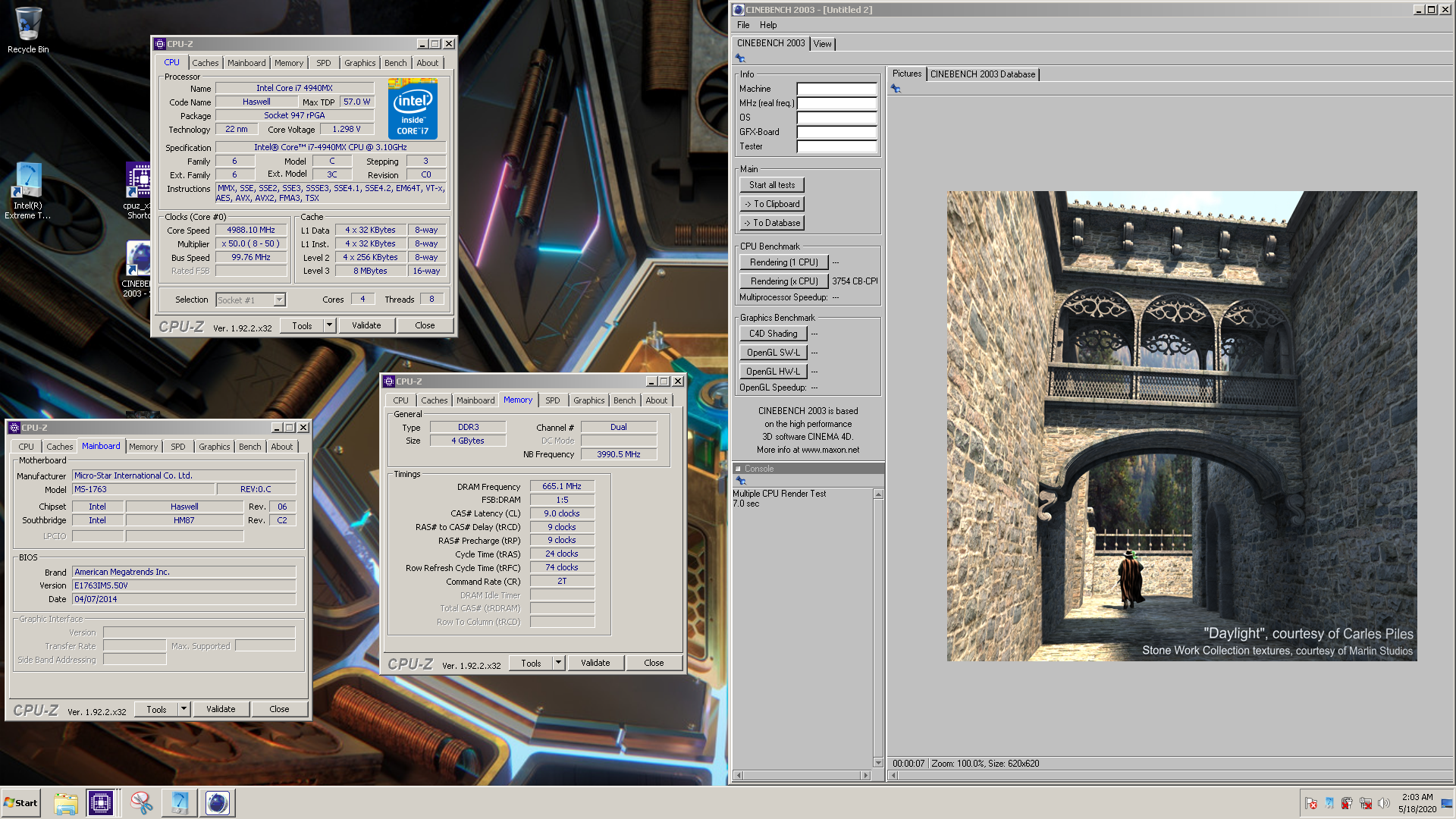
Task: Click the MHz (real freq.) input field
Action: coord(836,103)
